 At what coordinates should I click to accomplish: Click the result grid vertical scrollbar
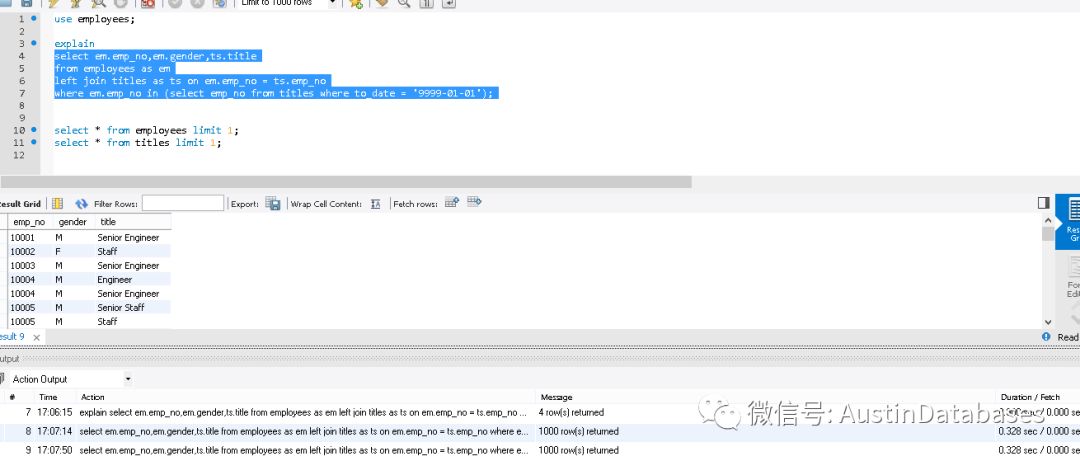pyautogui.click(x=1048, y=234)
